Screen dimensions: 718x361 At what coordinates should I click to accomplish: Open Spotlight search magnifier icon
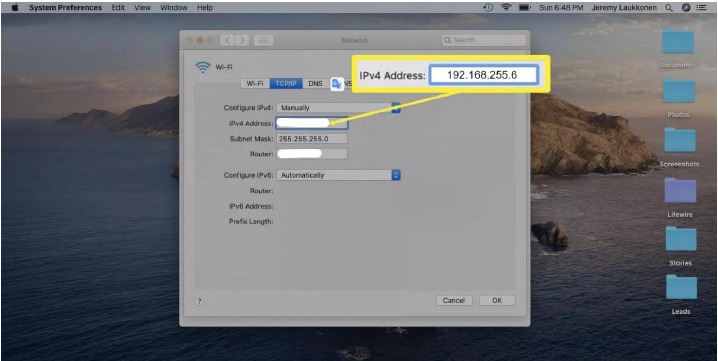[669, 8]
